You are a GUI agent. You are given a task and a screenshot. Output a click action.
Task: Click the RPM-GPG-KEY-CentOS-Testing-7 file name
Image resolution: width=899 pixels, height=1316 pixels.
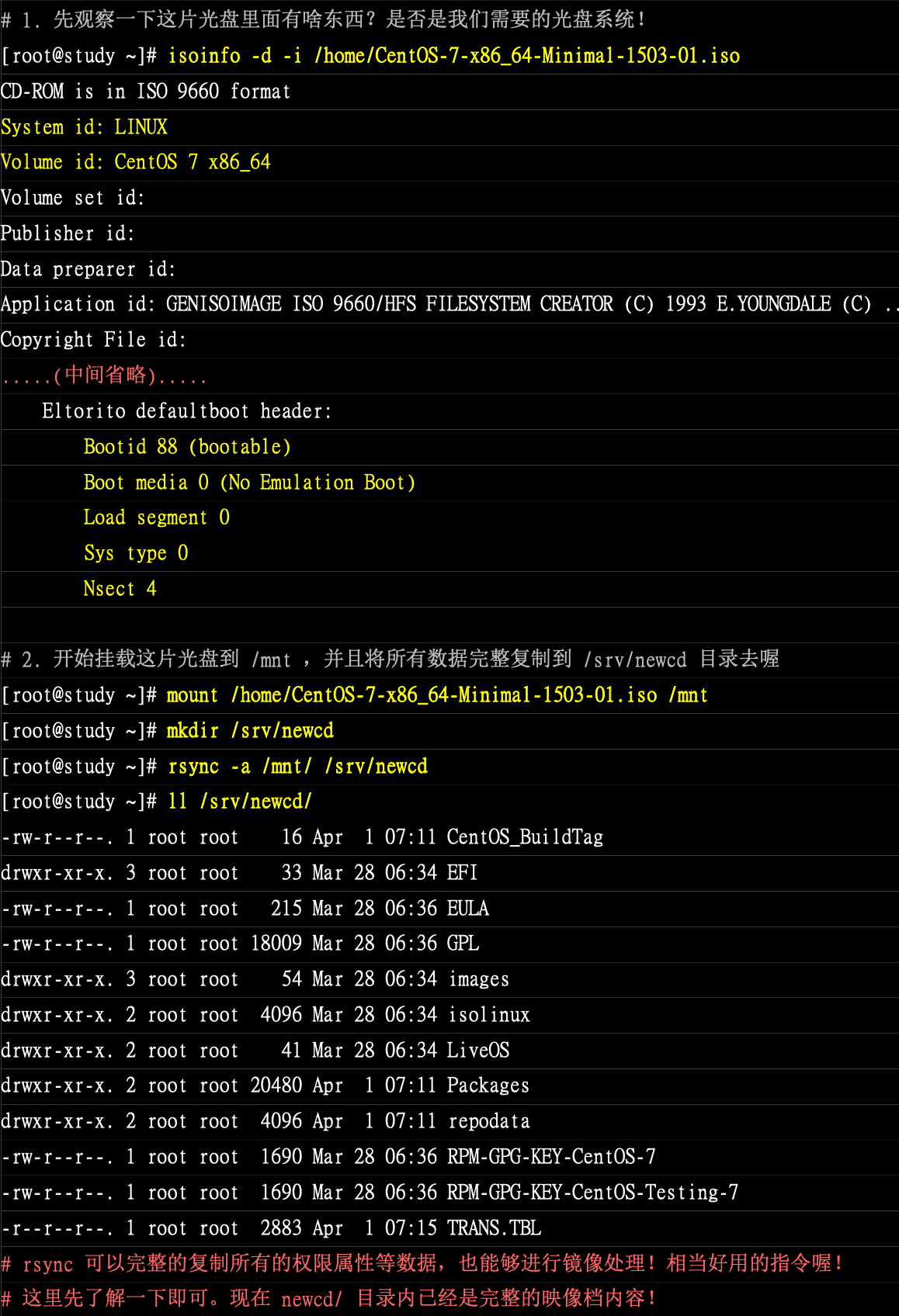coord(592,1193)
